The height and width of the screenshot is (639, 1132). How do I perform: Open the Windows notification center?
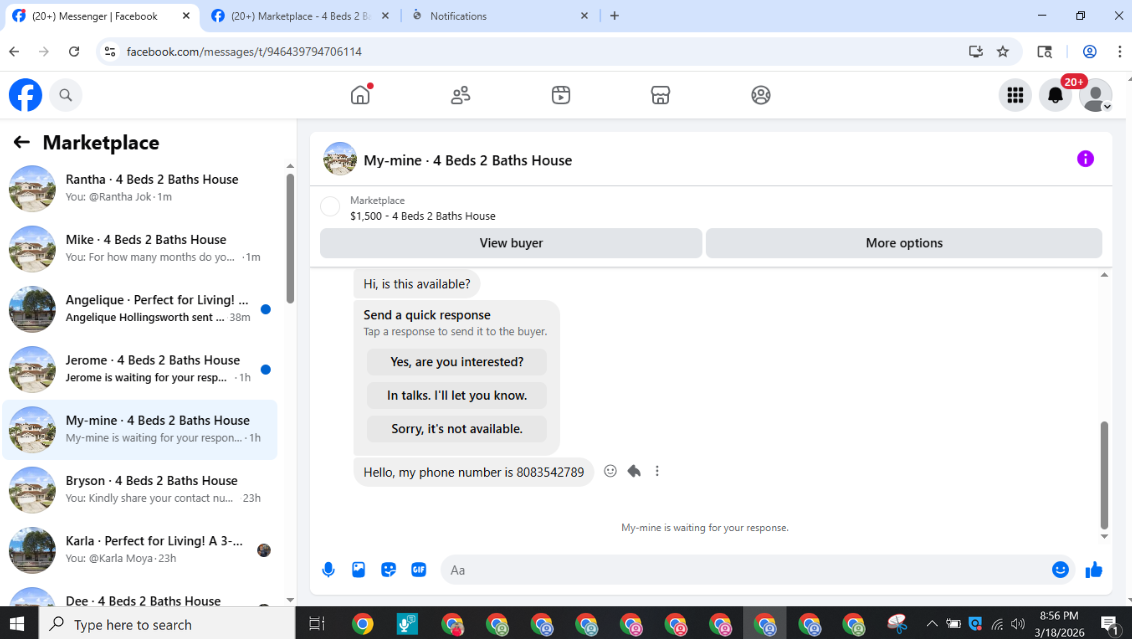[x=1110, y=624]
